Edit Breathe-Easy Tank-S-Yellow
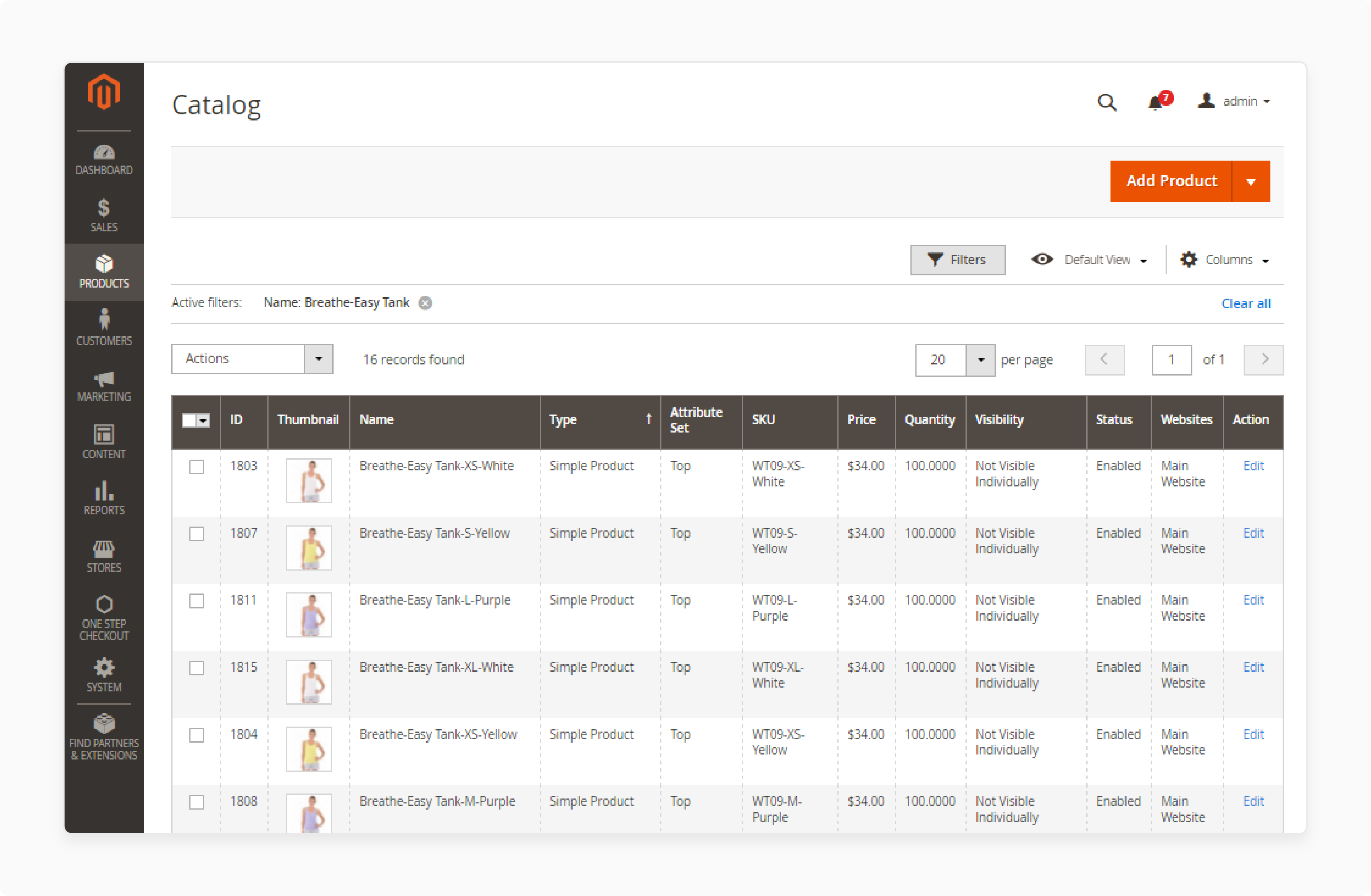Viewport: 1371px width, 896px height. pyautogui.click(x=1253, y=533)
